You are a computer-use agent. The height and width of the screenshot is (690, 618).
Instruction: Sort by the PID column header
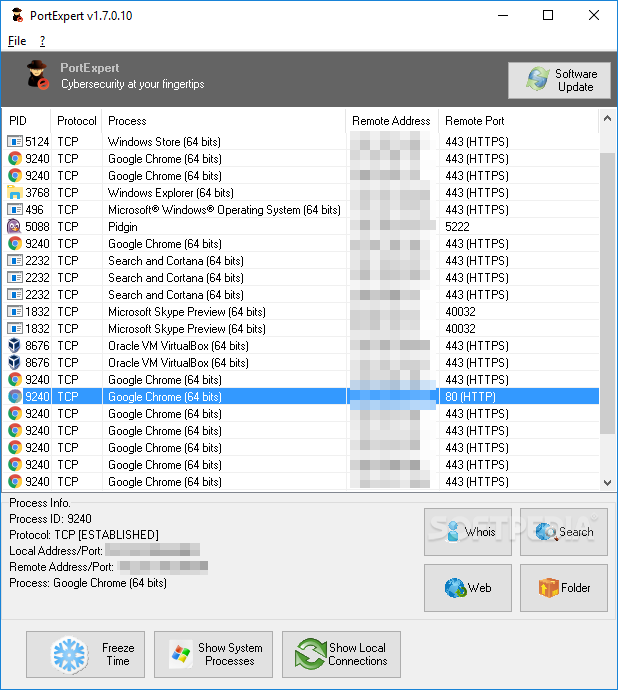[x=26, y=121]
